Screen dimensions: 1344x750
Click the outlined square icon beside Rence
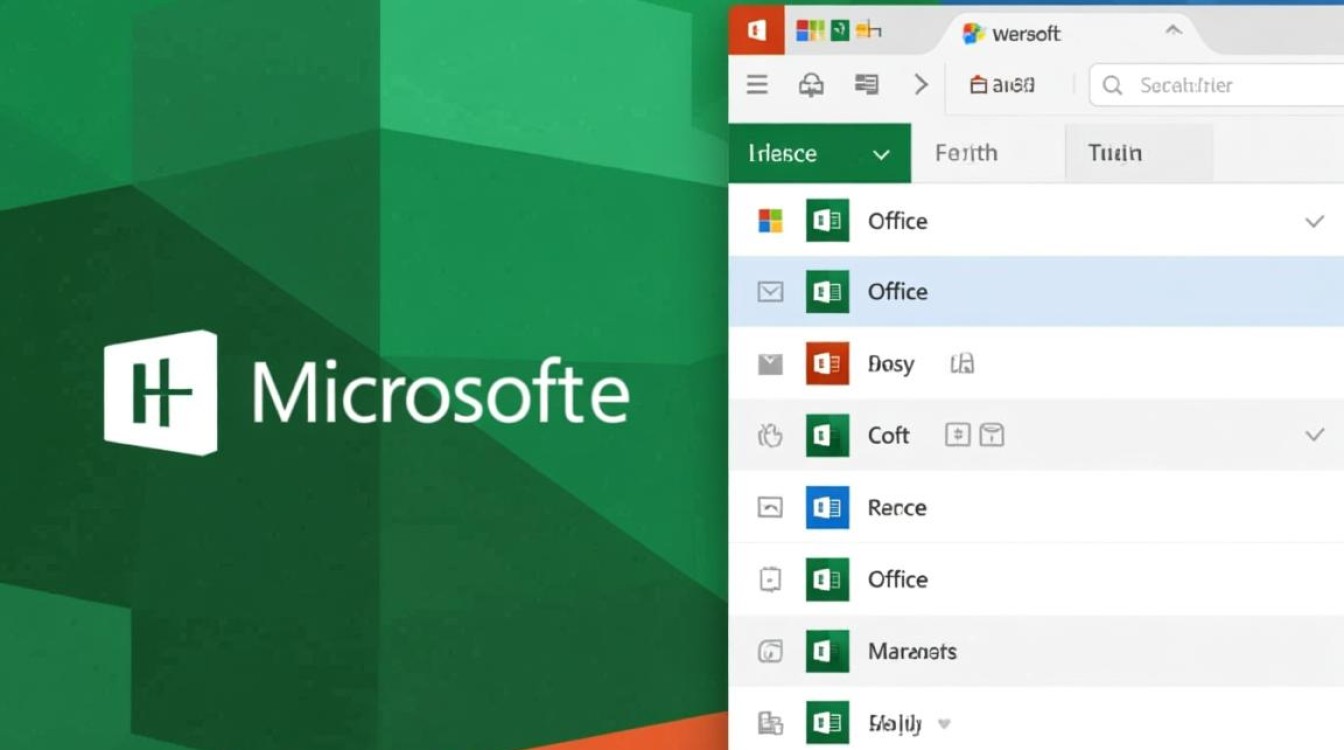pyautogui.click(x=770, y=508)
